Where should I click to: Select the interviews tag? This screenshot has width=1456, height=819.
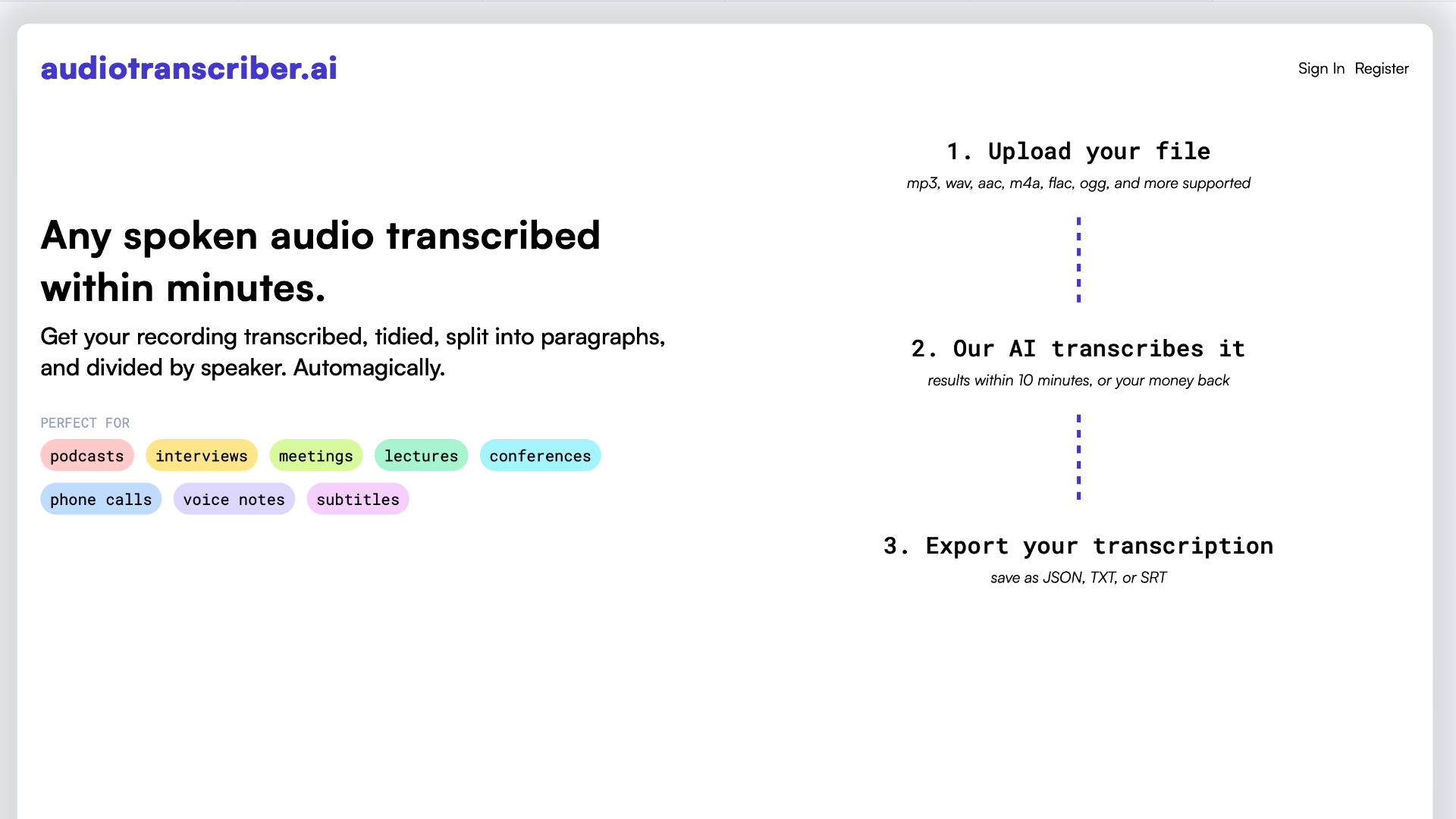pyautogui.click(x=202, y=455)
